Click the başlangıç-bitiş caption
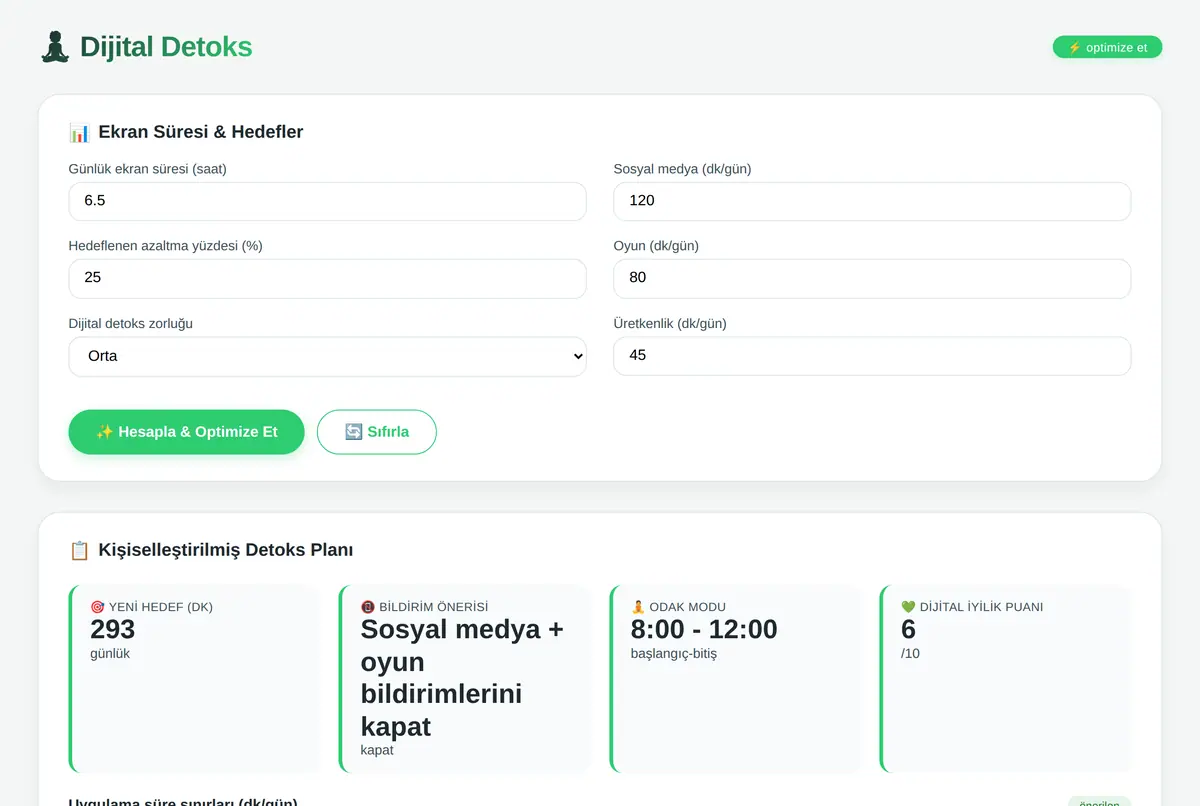Screen dimensions: 1200x806 pos(674,654)
